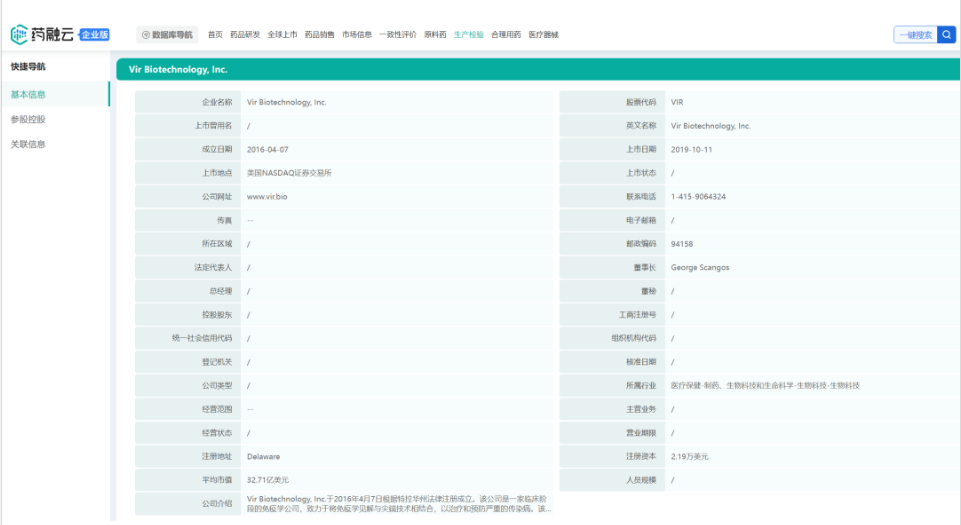Open 关联信息 in sidebar
This screenshot has width=961, height=525.
[x=28, y=144]
